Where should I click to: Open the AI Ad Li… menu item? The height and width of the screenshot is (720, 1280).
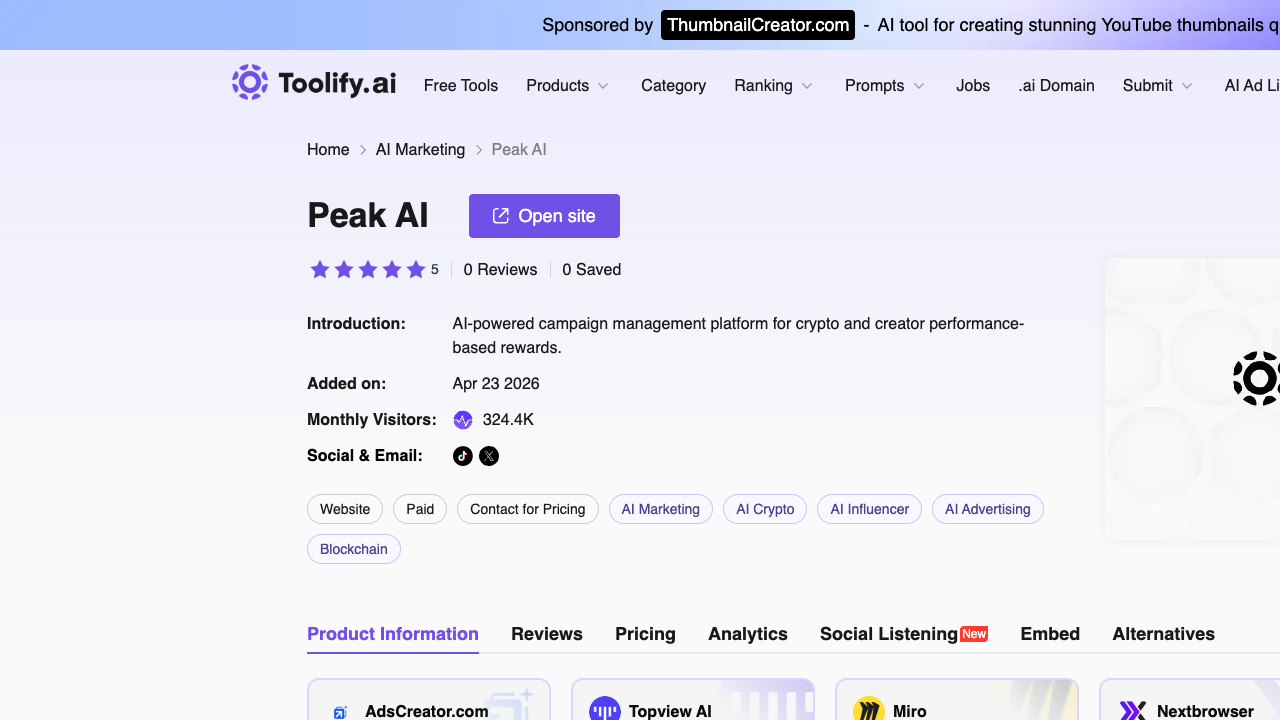(x=1252, y=86)
